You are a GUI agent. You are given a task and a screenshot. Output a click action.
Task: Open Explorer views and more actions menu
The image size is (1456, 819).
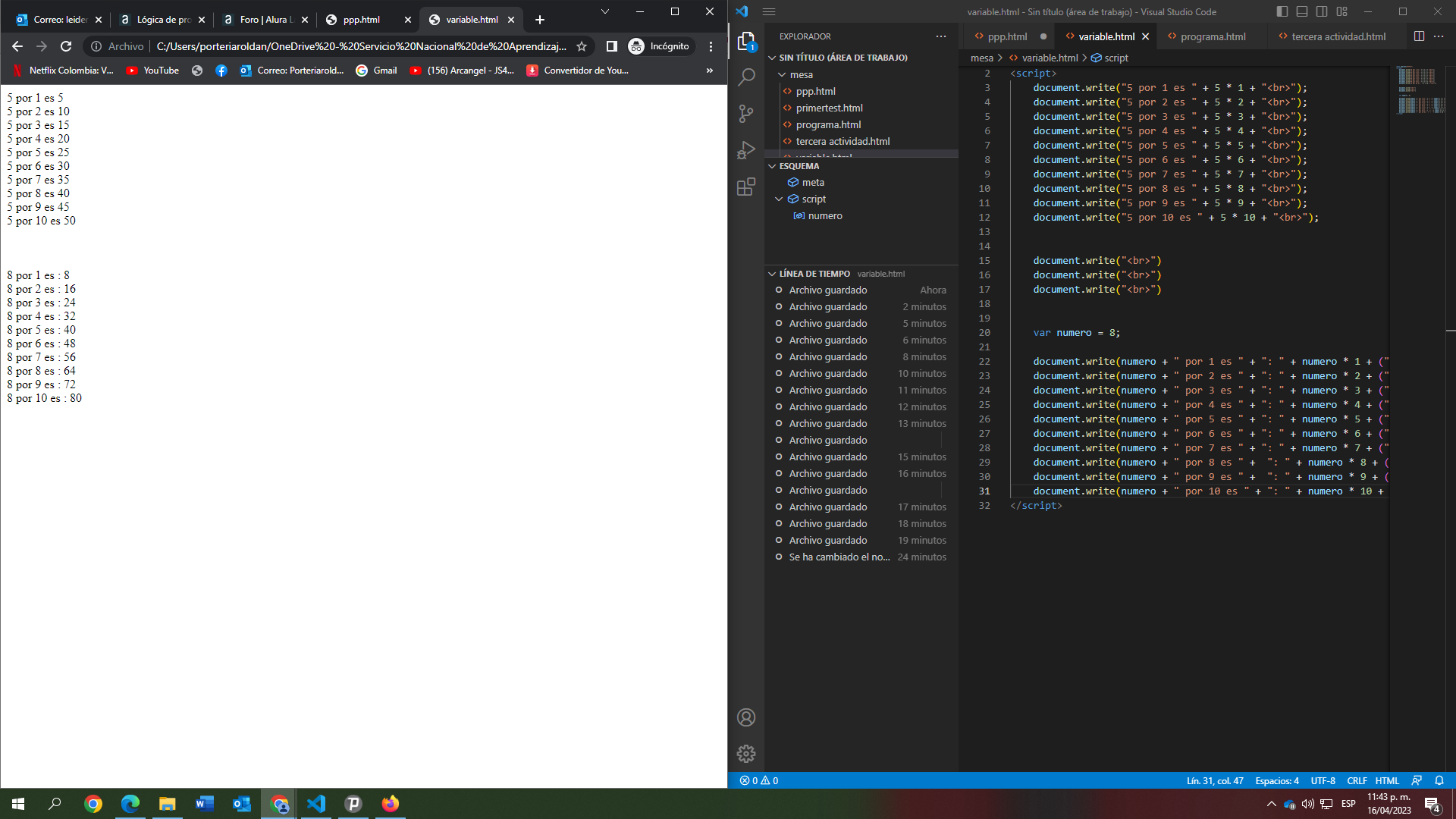941,36
